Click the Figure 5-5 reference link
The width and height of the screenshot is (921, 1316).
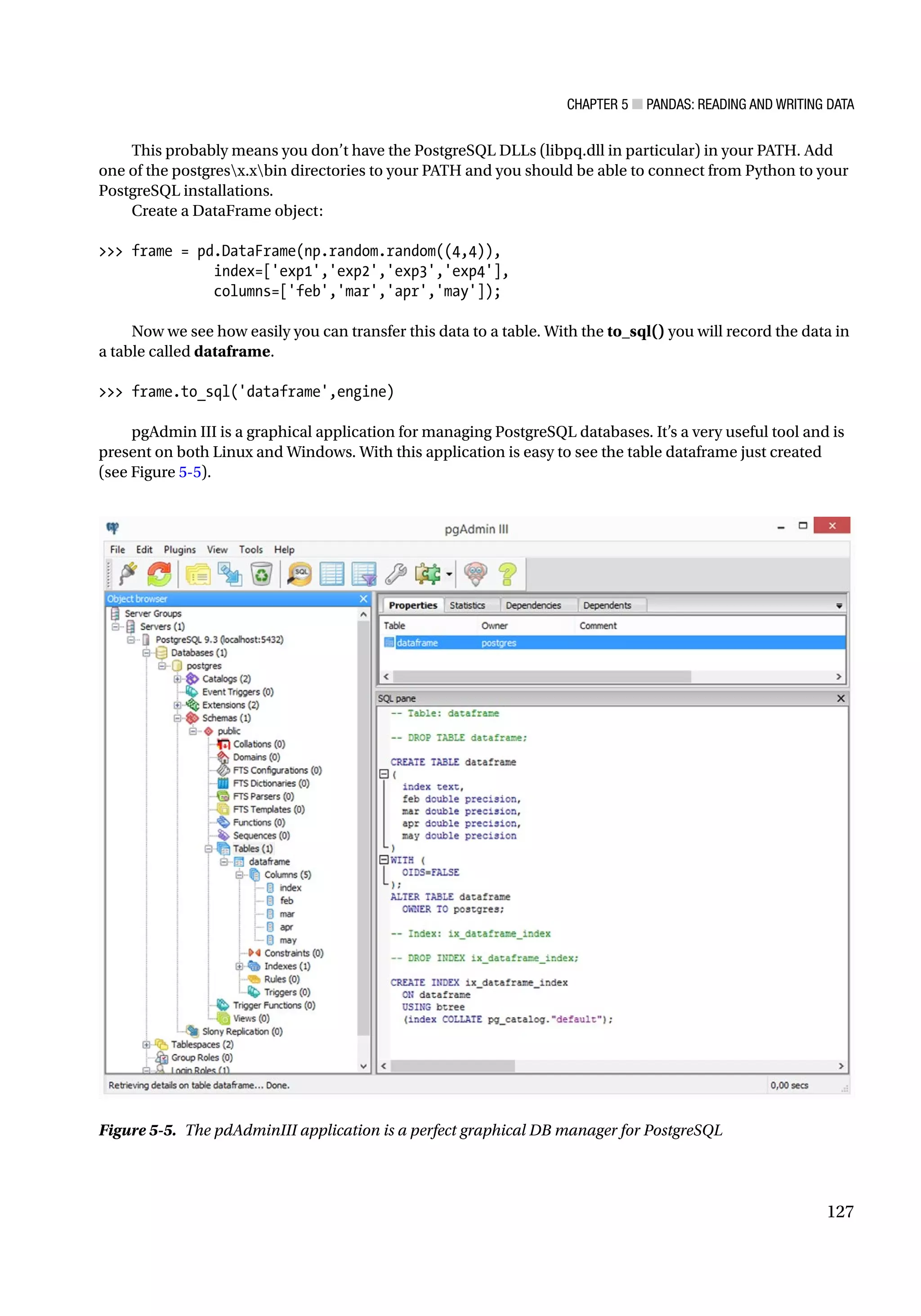tap(190, 472)
